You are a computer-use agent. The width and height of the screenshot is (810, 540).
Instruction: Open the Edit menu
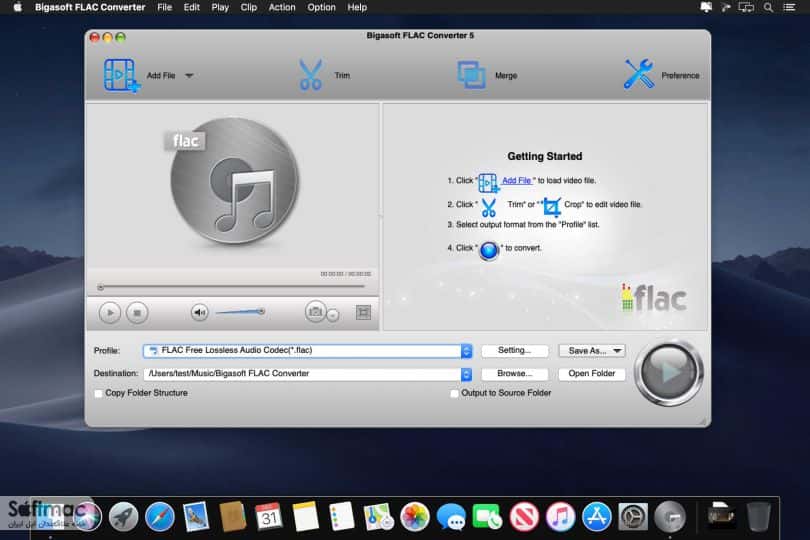(x=192, y=7)
